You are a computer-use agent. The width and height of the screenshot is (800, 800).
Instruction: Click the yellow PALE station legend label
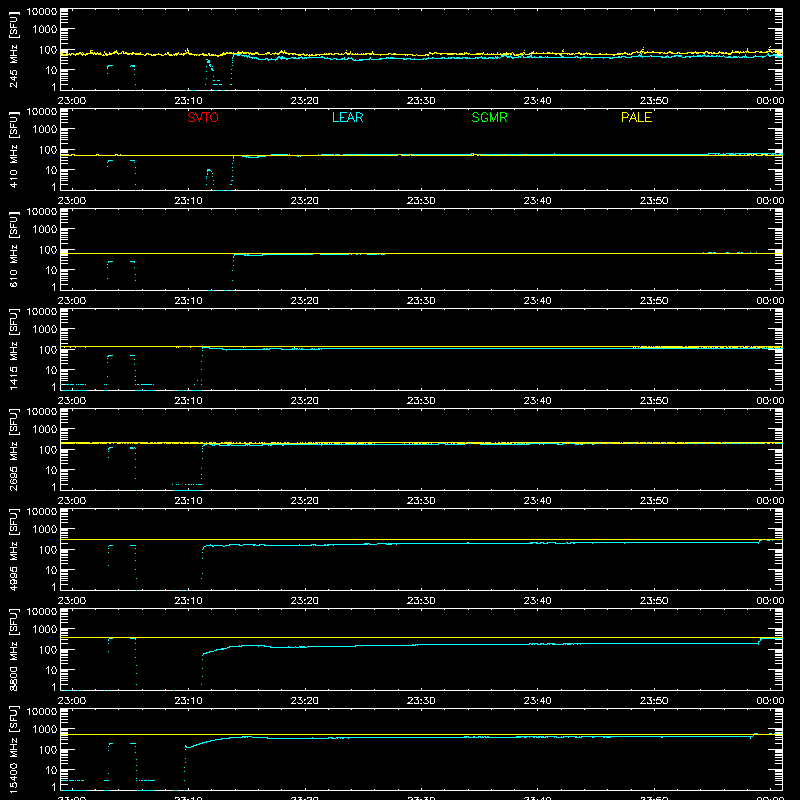(636, 117)
